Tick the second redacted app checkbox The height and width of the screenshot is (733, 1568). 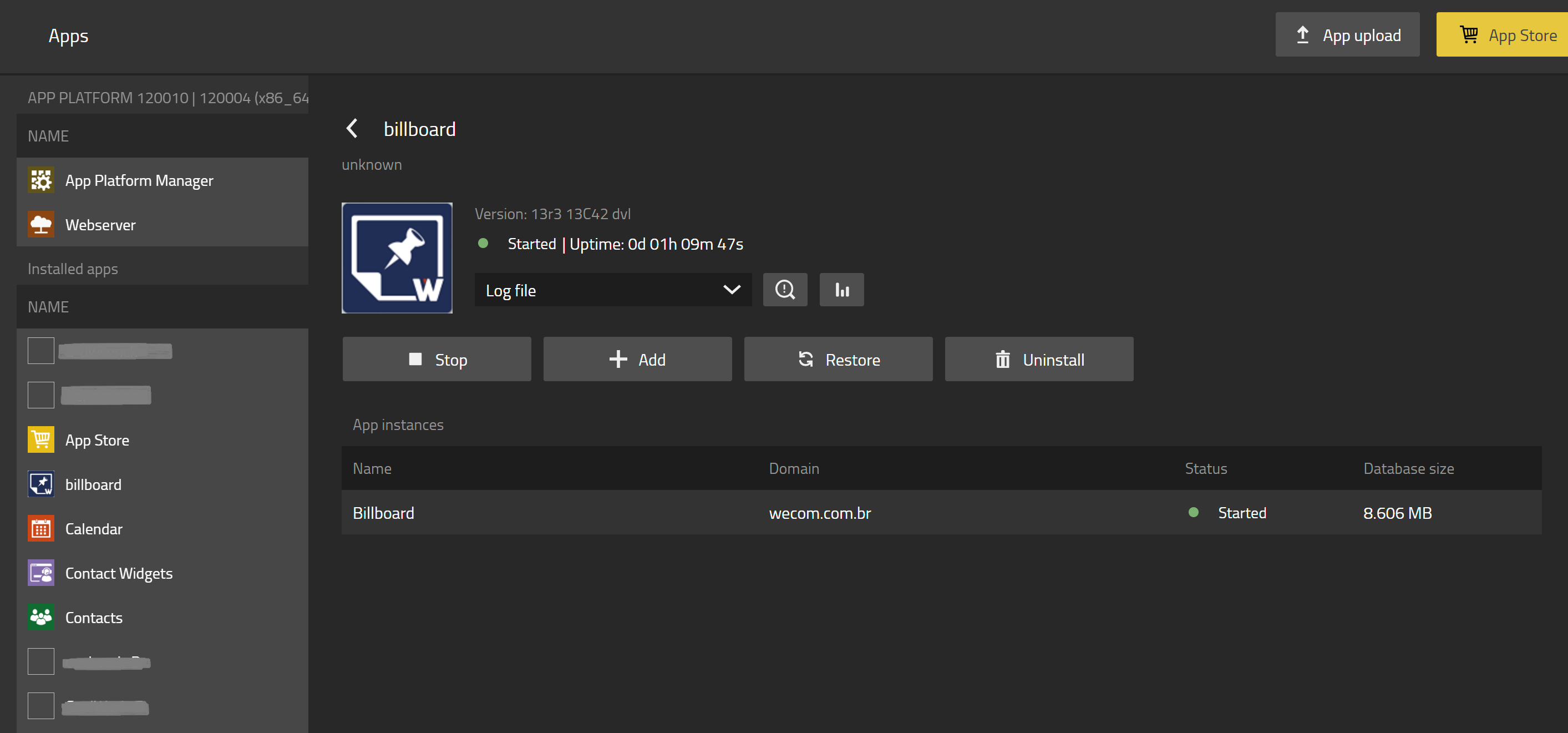41,395
